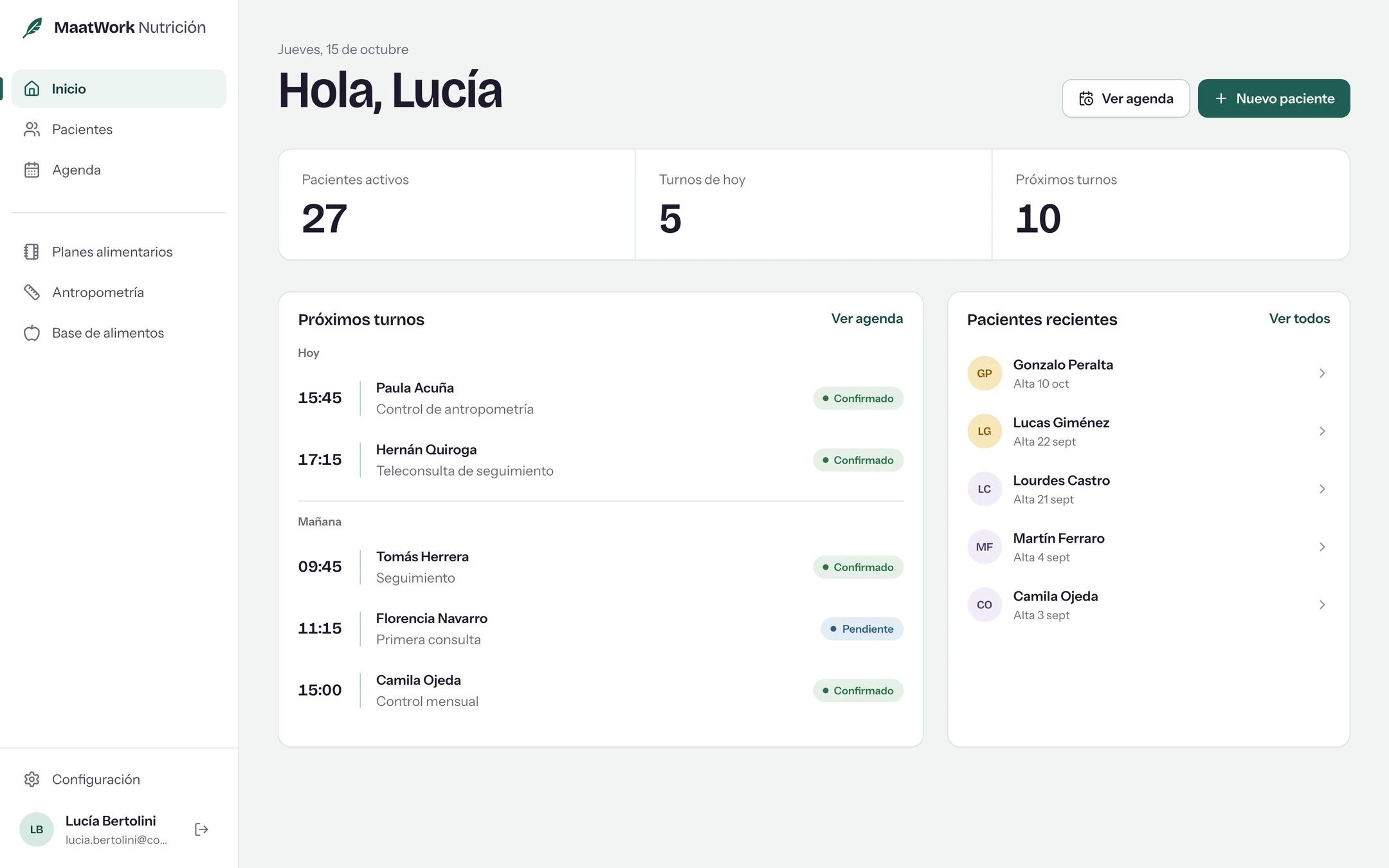Open Paula Acuña's 15:45 appointment
The image size is (1389, 868).
point(601,398)
